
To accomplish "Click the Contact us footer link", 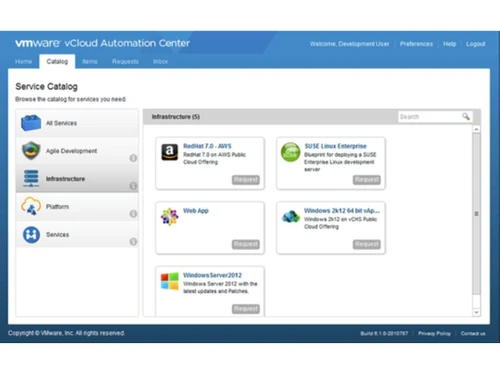I will [x=473, y=333].
